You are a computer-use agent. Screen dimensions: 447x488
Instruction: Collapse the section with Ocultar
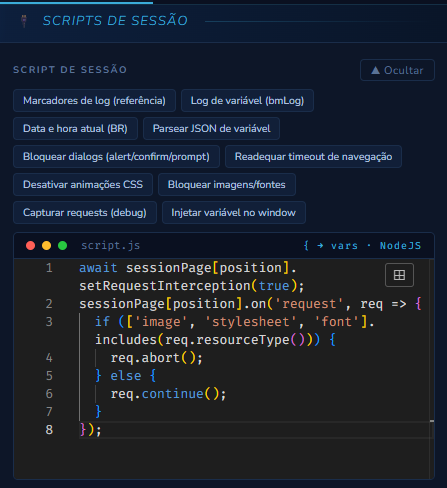pyautogui.click(x=397, y=70)
